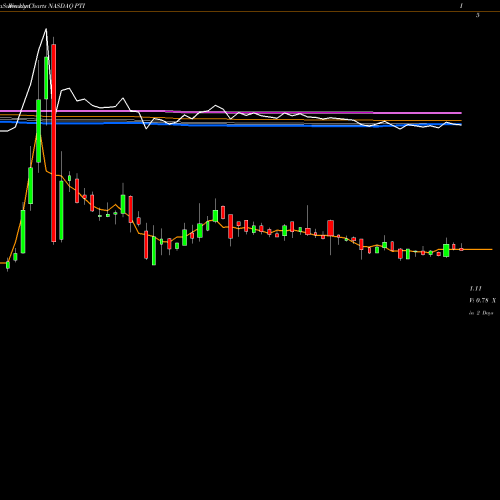
Task: Click the magenta horizontal moving average line
Action: [x=231, y=112]
